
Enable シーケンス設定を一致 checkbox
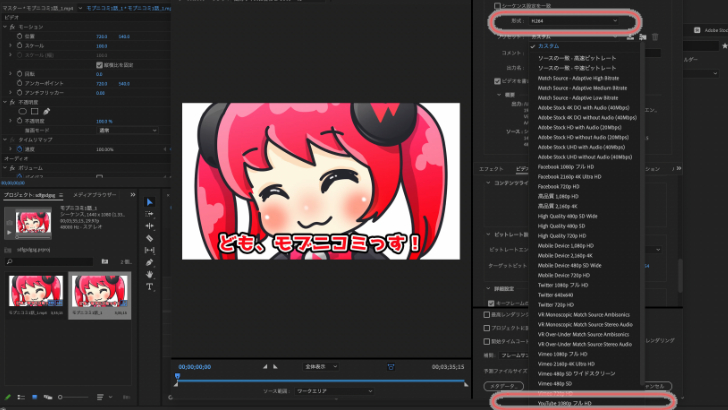pos(497,6)
